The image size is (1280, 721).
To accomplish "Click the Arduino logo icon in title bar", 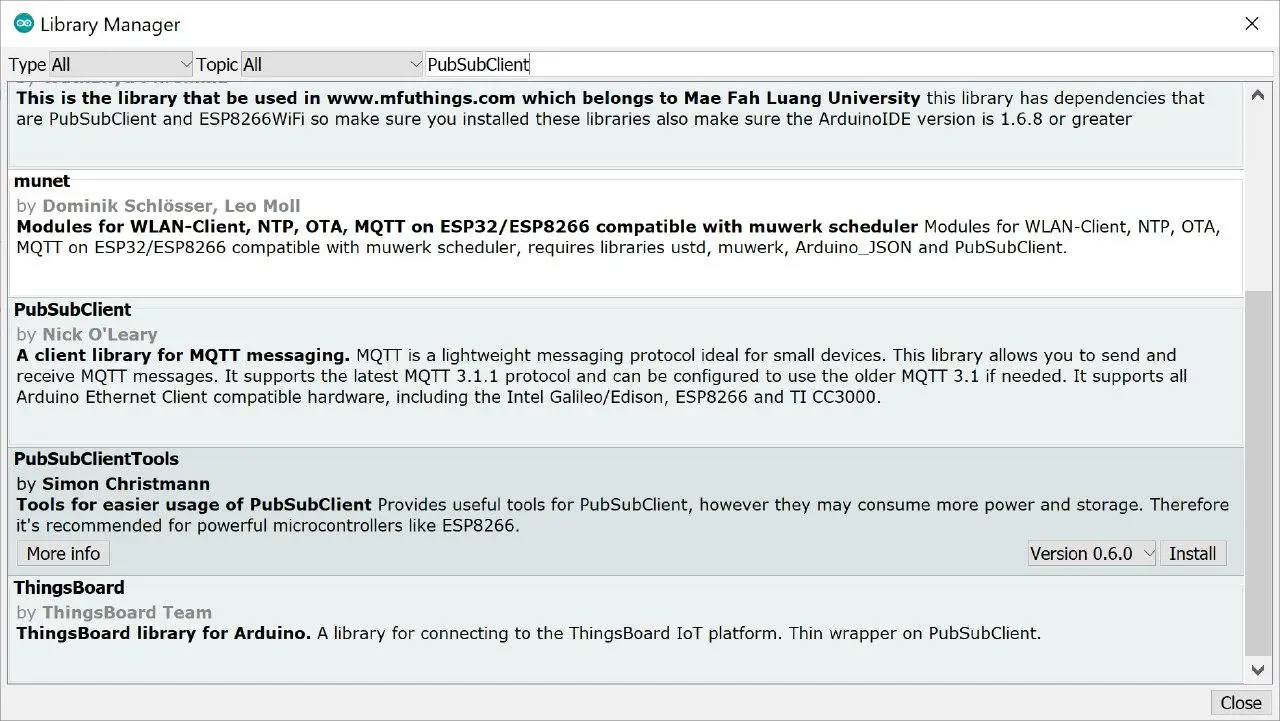I will [x=23, y=23].
